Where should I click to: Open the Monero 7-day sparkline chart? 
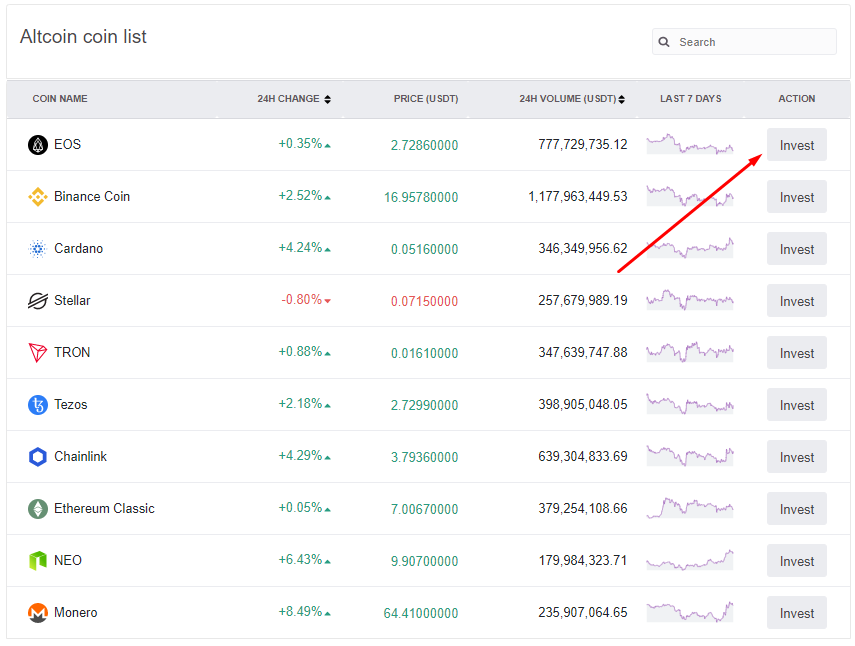tap(690, 612)
